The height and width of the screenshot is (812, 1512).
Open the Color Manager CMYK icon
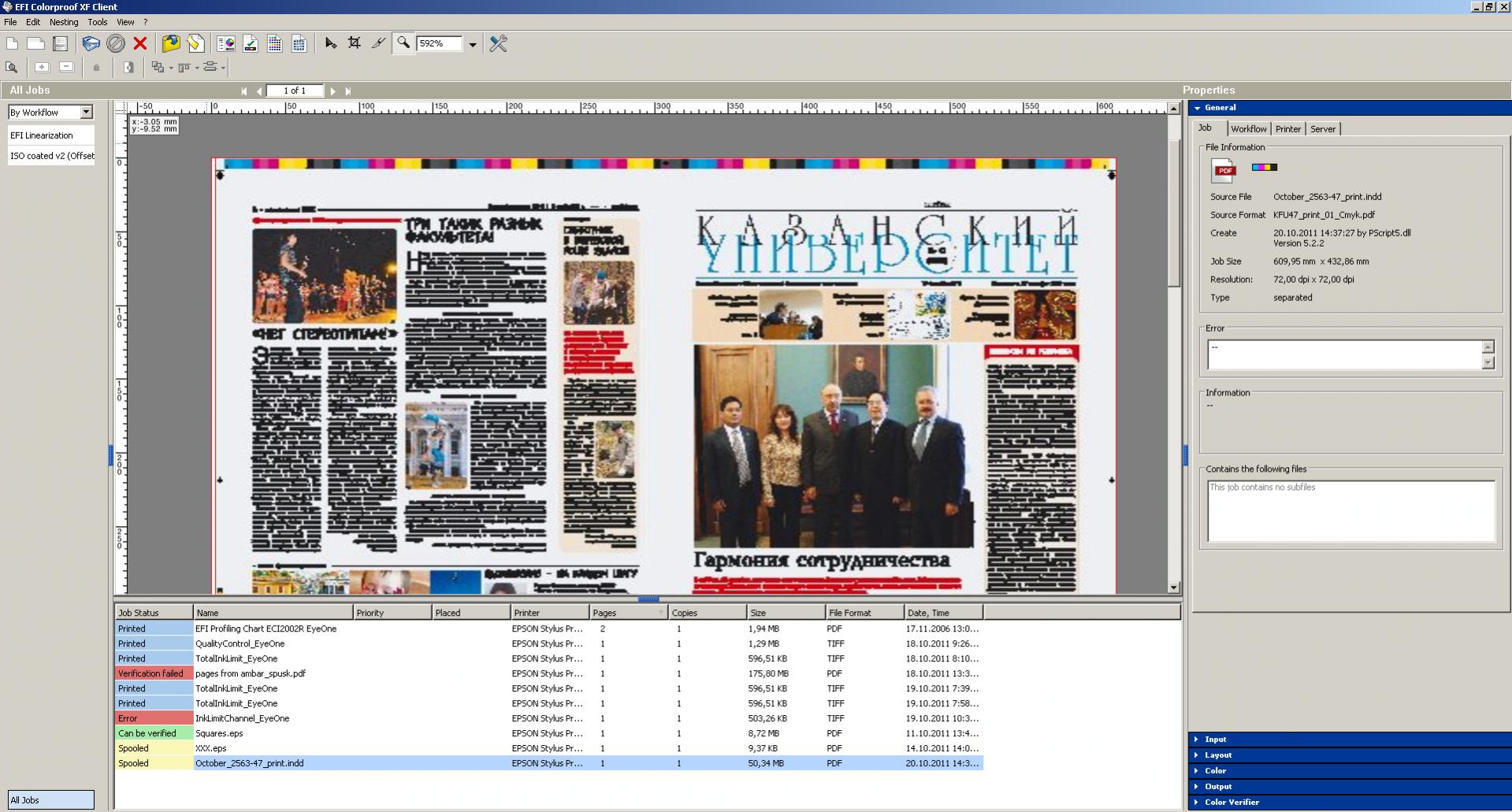226,43
